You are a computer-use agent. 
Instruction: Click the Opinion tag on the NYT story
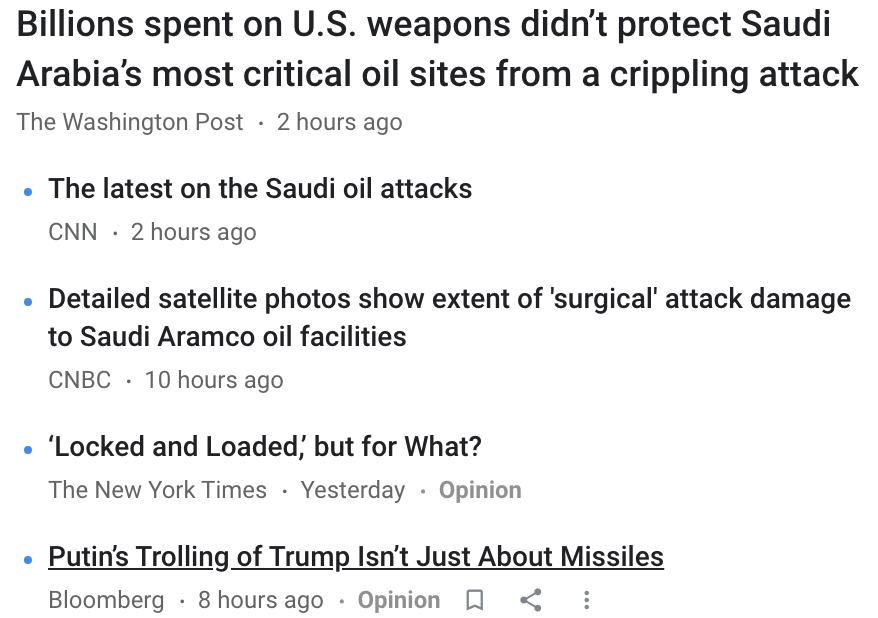click(x=480, y=490)
